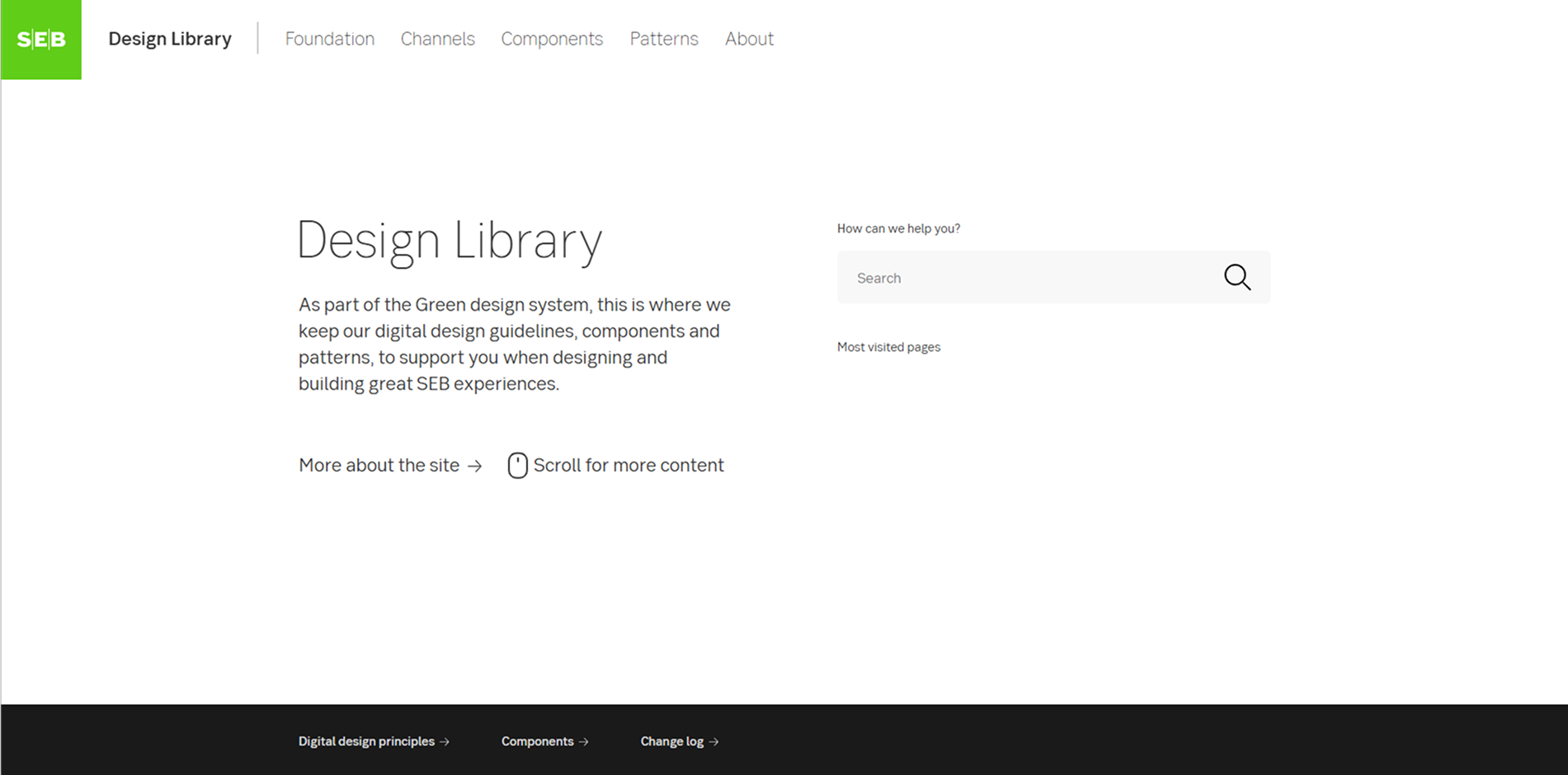Follow the More about the site link
Viewport: 1568px width, 775px height.
click(x=390, y=465)
